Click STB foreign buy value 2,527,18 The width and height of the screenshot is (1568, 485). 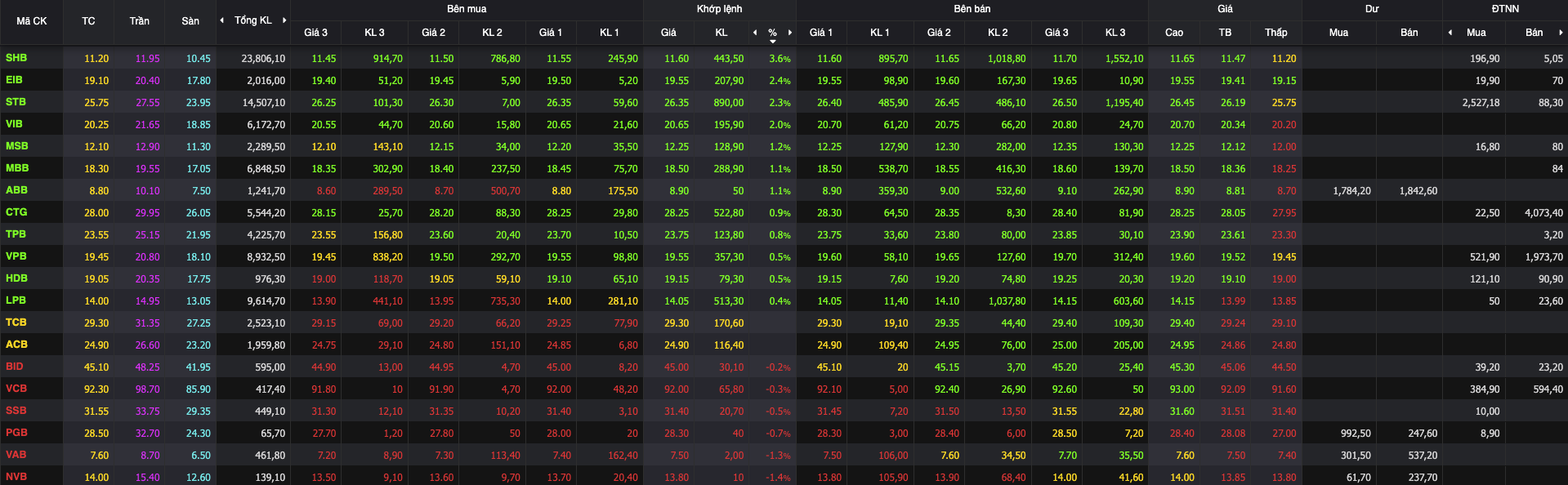tap(1481, 103)
